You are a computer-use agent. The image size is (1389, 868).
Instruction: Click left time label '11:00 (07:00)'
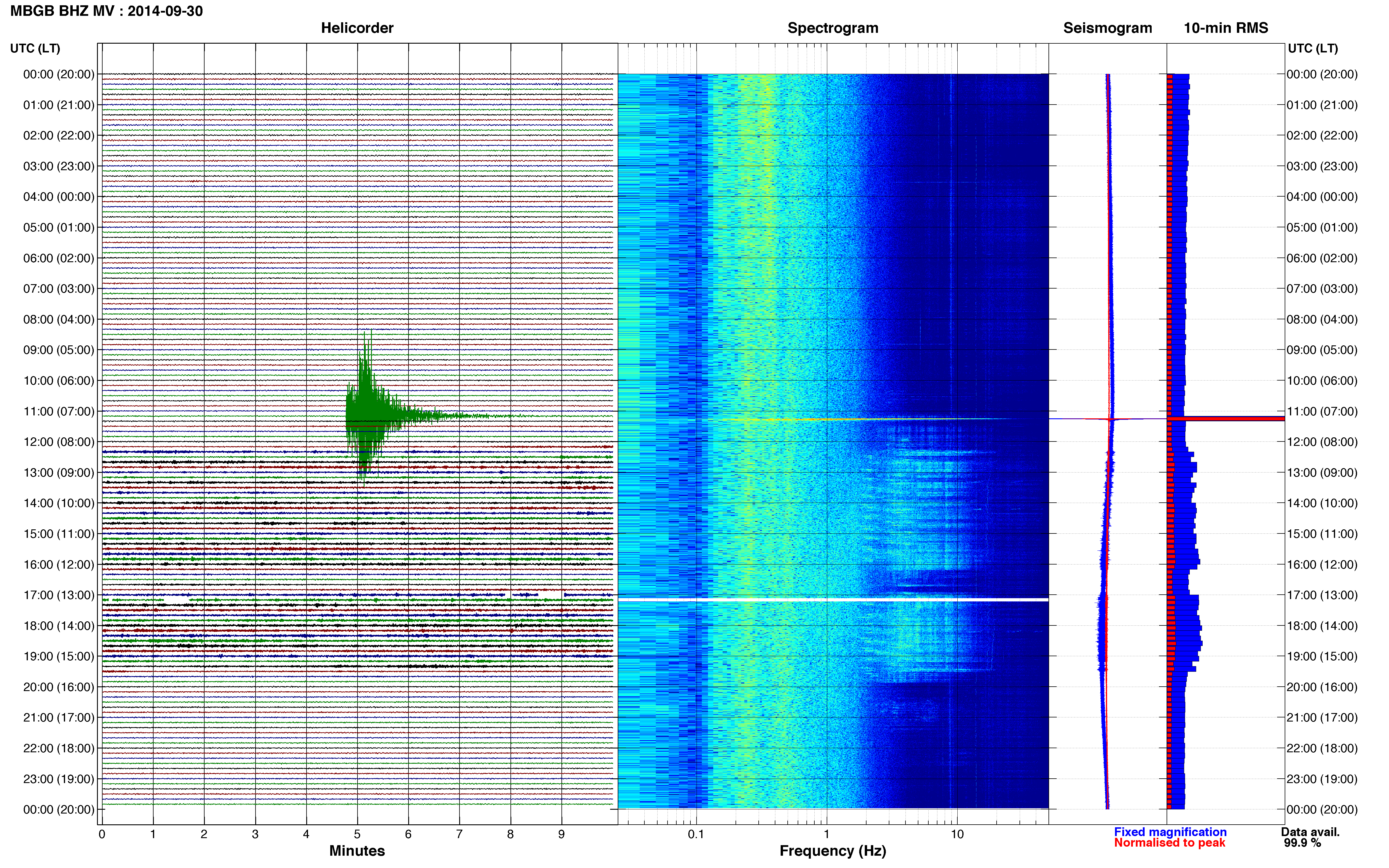pyautogui.click(x=59, y=411)
